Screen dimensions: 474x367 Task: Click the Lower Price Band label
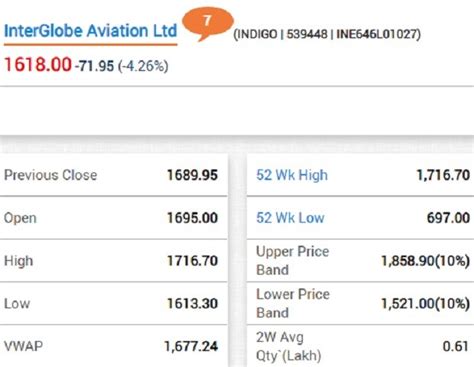tap(293, 303)
